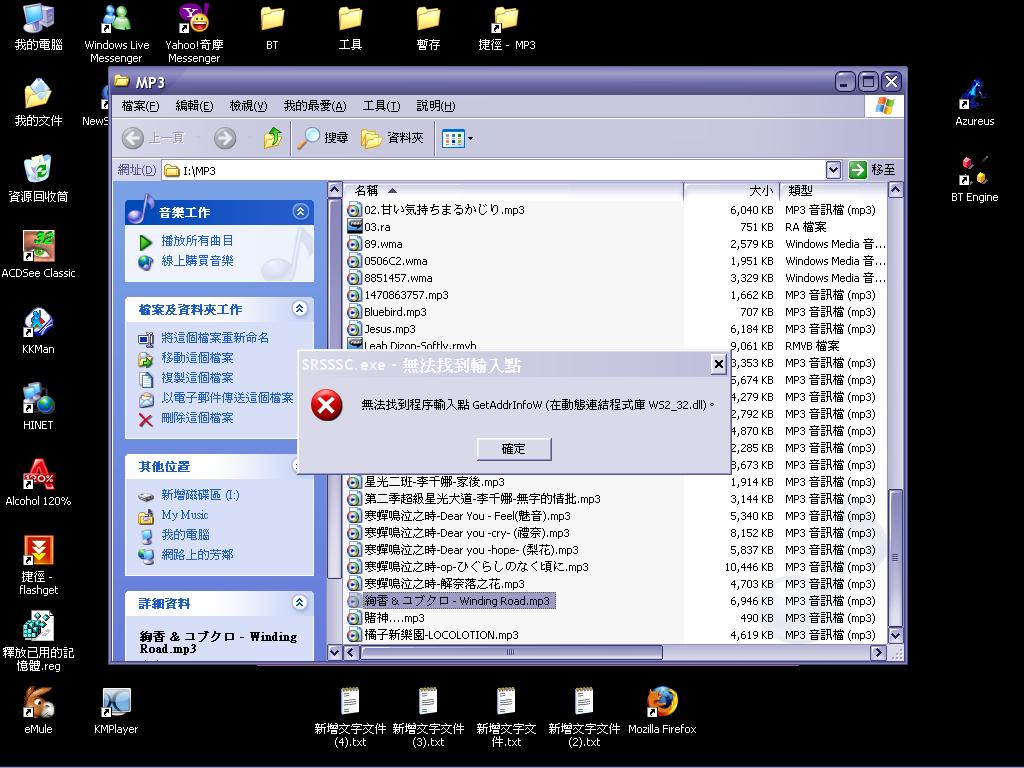This screenshot has height=768, width=1024.
Task: Sort by 名稱 column header
Action: click(x=513, y=191)
